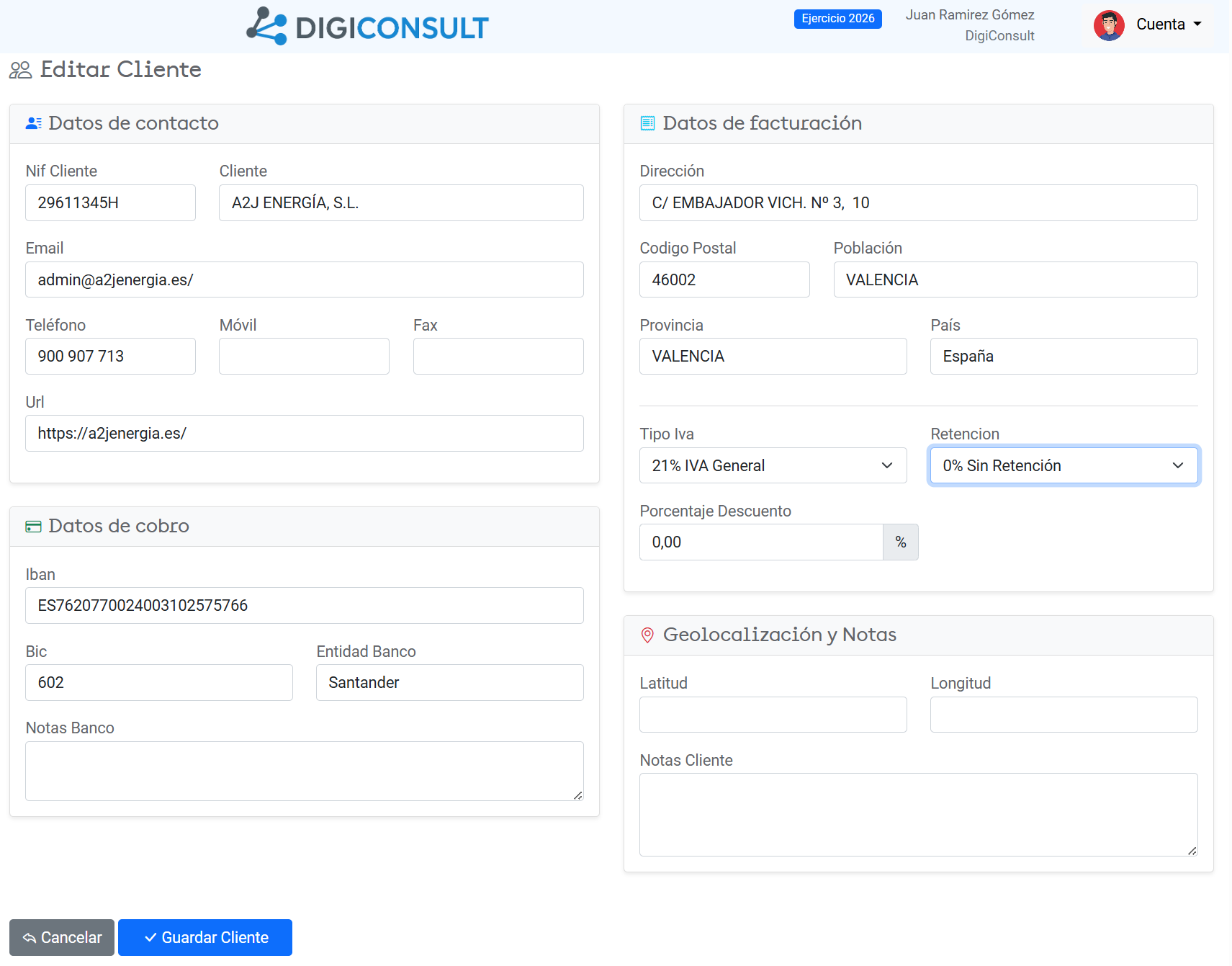The image size is (1232, 966).
Task: Click the Cancelar button
Action: click(x=62, y=938)
